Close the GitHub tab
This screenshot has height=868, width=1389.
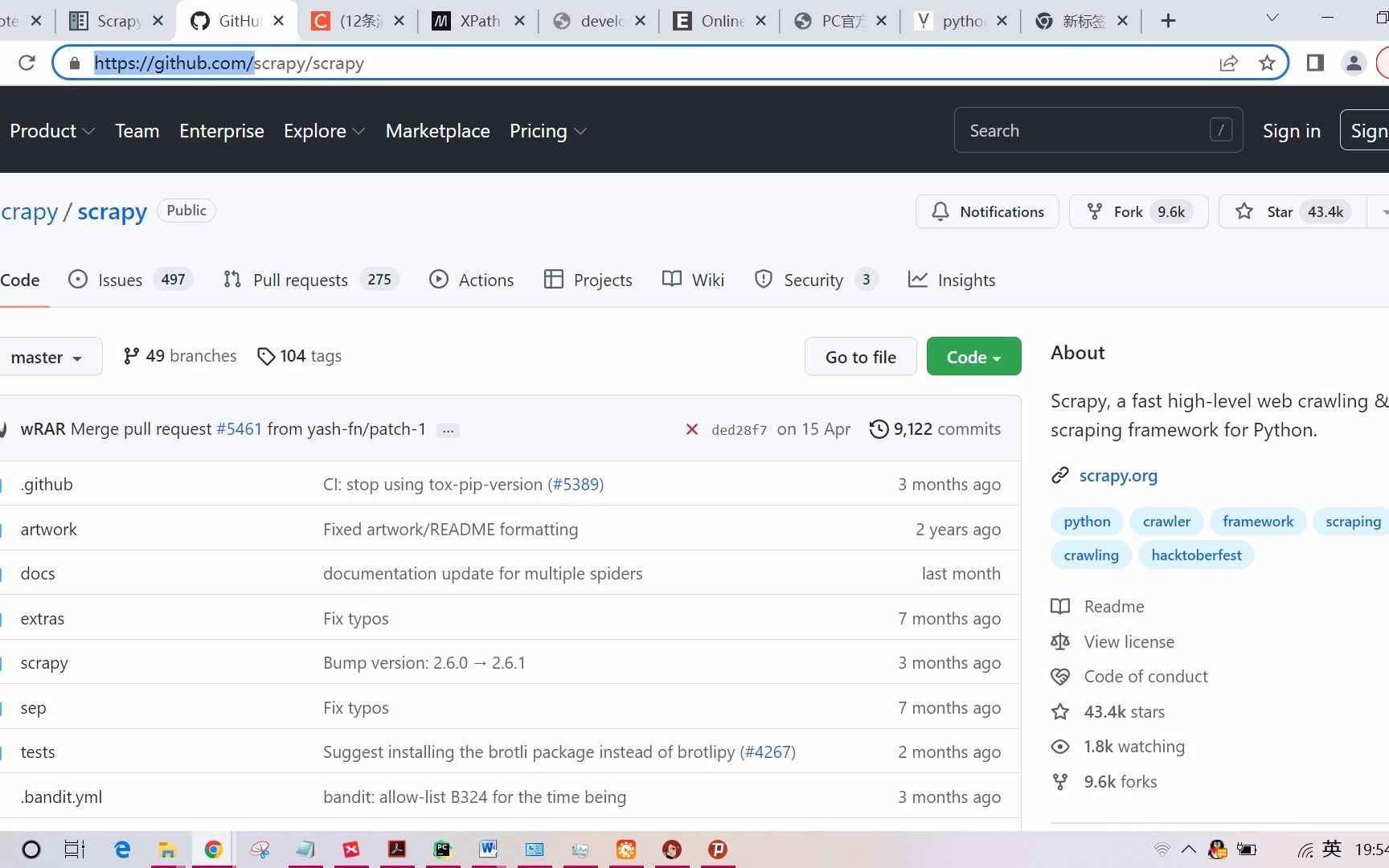(278, 21)
